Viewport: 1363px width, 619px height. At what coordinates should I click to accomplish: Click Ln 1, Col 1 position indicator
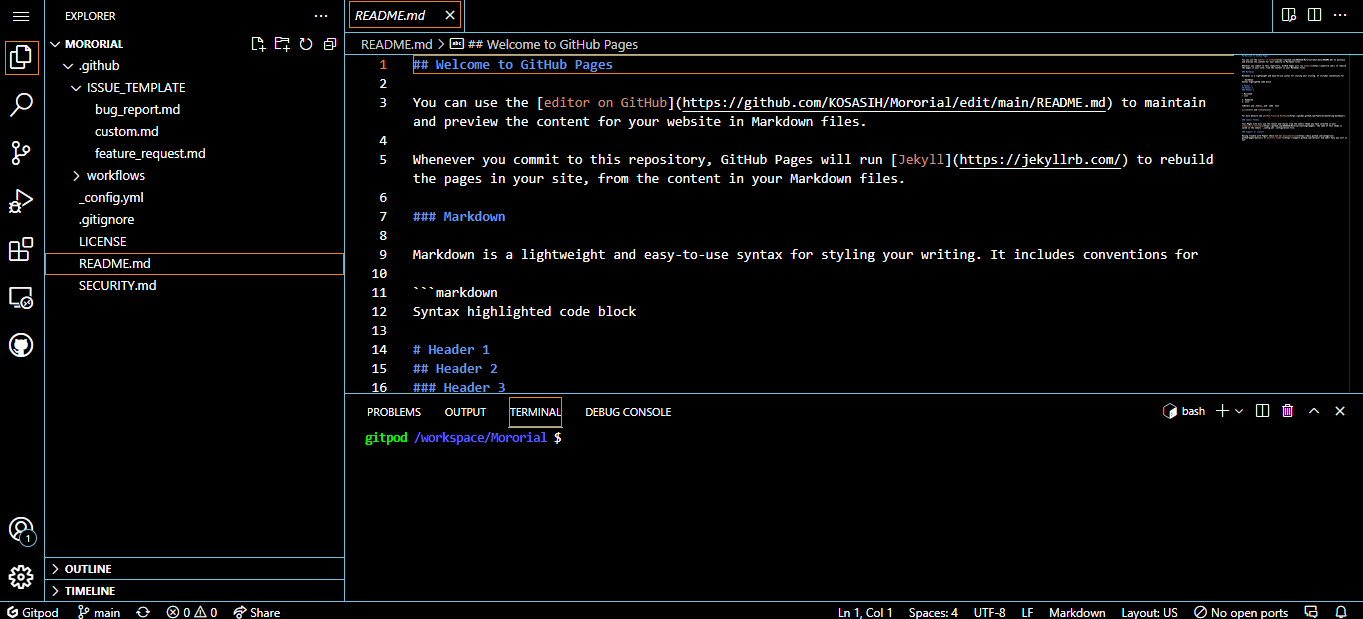865,612
